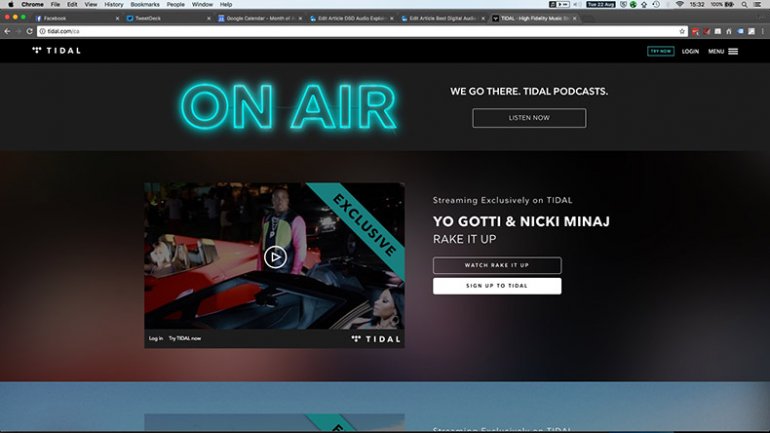Screen dimensions: 770x433
Task: Play the Rake It Up video
Action: click(x=275, y=257)
